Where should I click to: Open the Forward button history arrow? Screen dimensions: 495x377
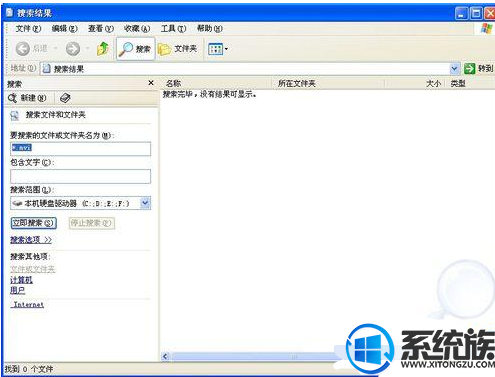(88, 49)
